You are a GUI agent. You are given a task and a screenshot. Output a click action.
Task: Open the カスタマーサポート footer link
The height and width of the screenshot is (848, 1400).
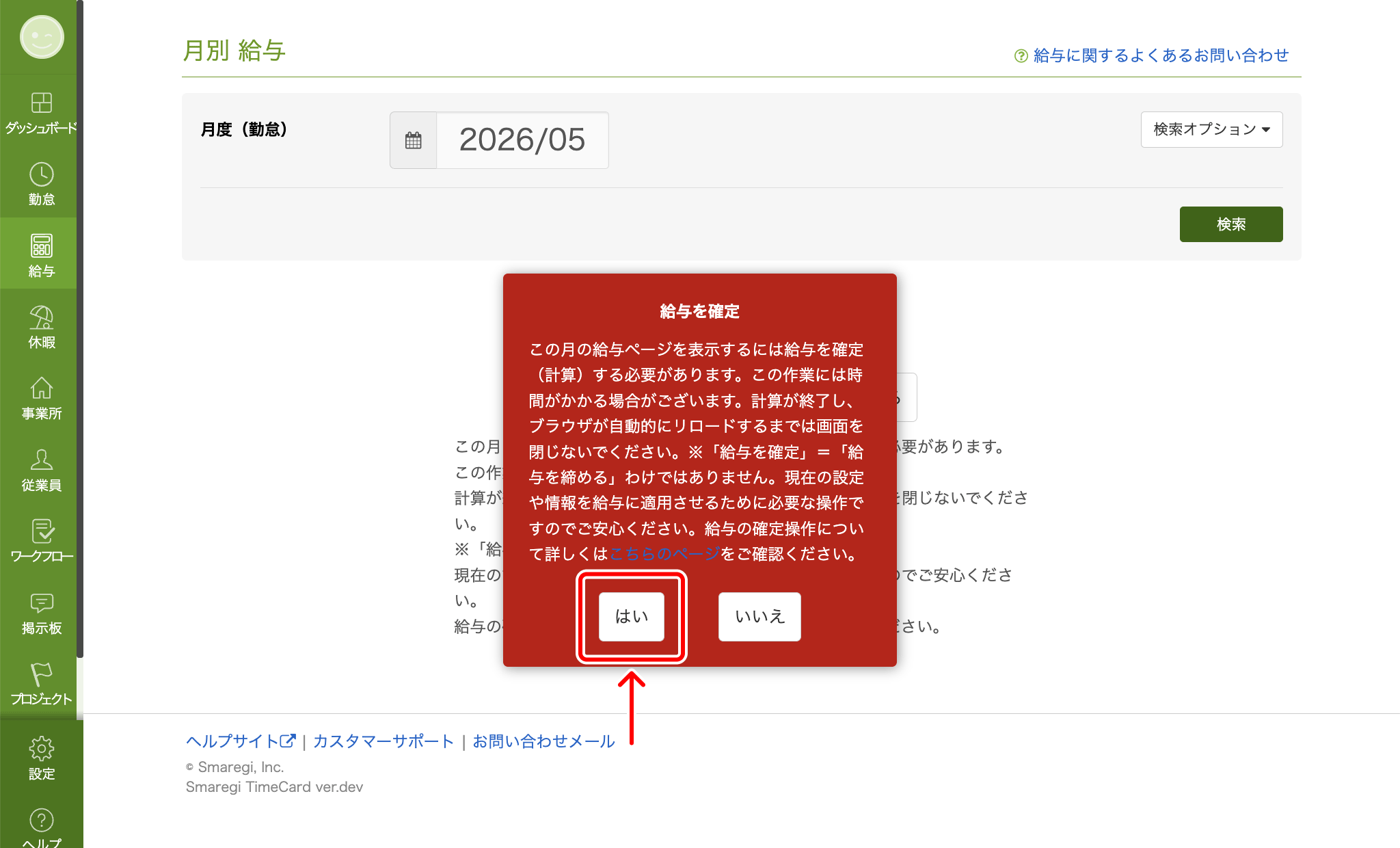pyautogui.click(x=383, y=741)
